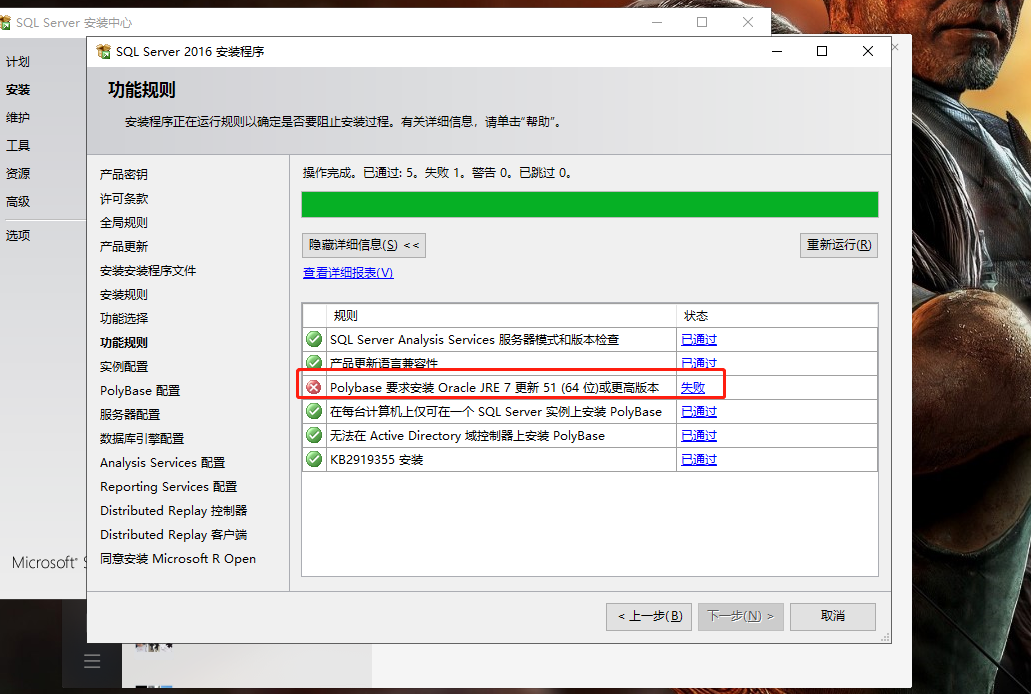Open 已通过 link for KB2919355 安装
The image size is (1031, 694).
coord(699,459)
